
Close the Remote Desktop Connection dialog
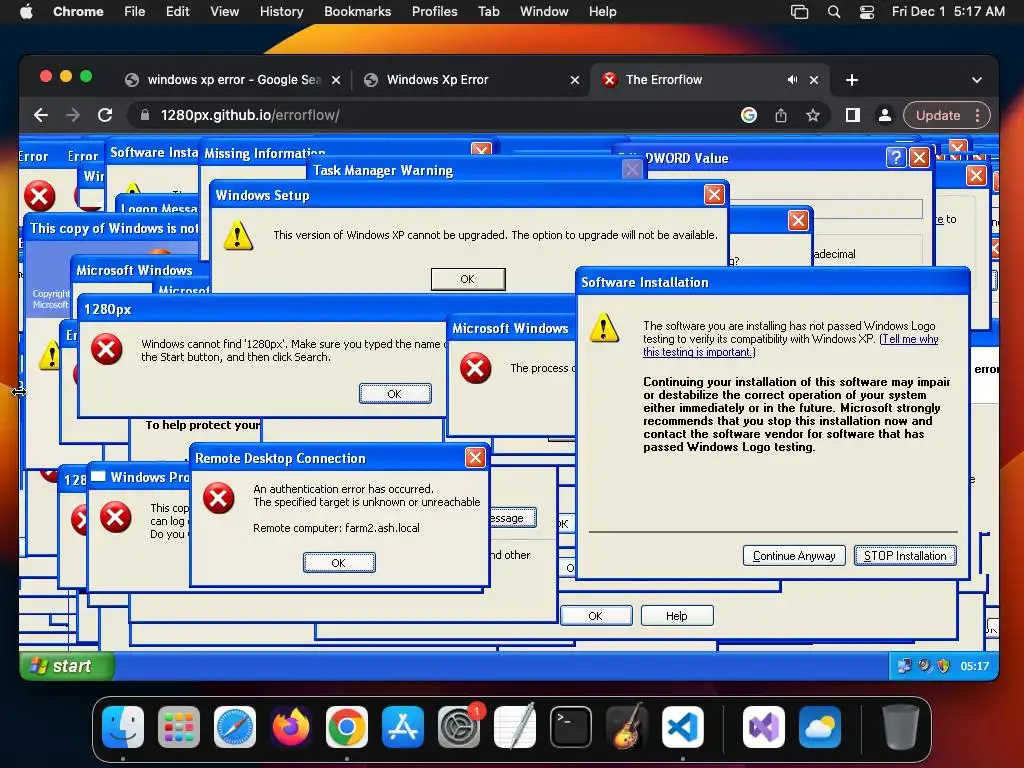click(475, 457)
